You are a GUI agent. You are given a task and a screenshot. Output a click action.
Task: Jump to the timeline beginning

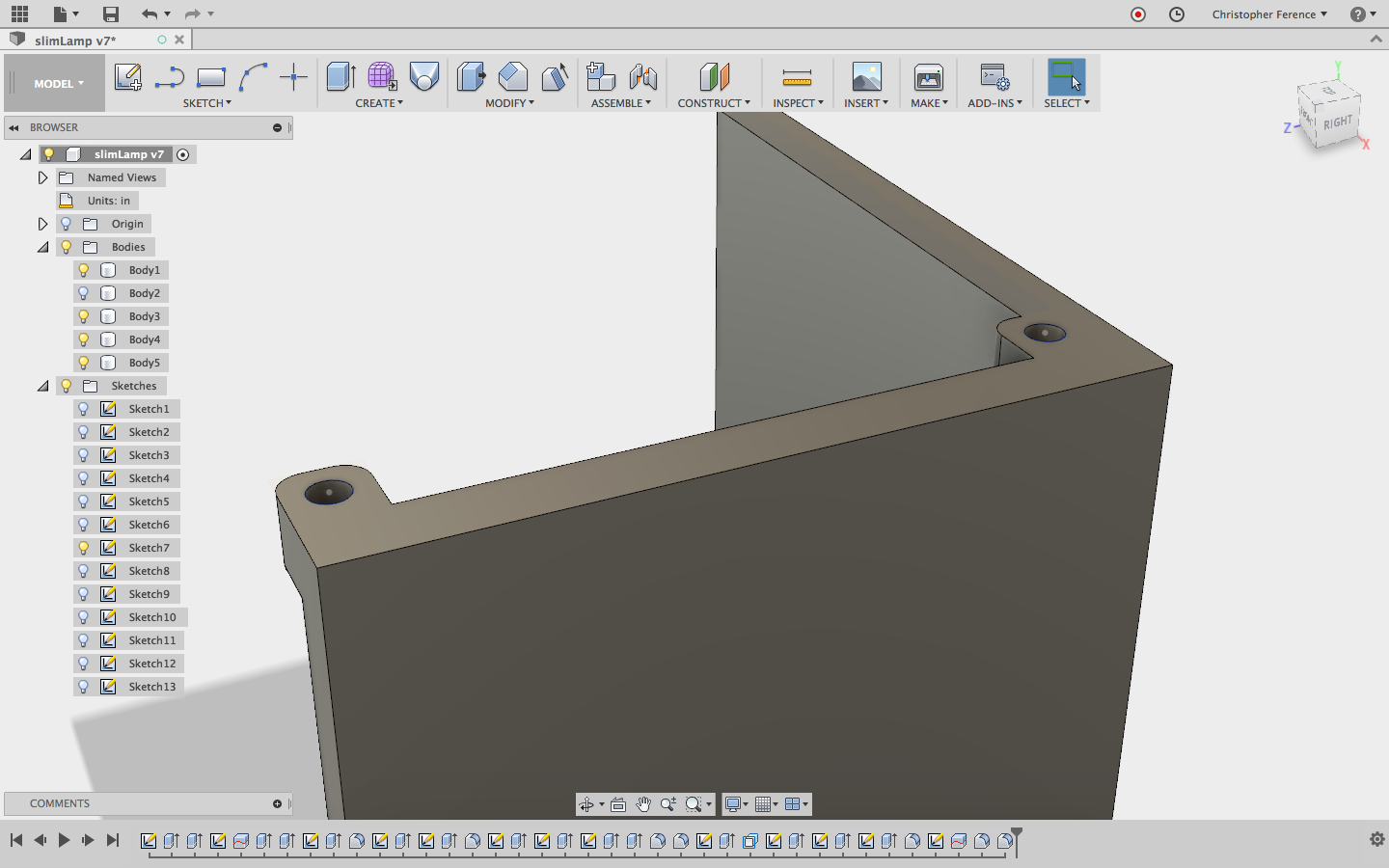pos(16,840)
